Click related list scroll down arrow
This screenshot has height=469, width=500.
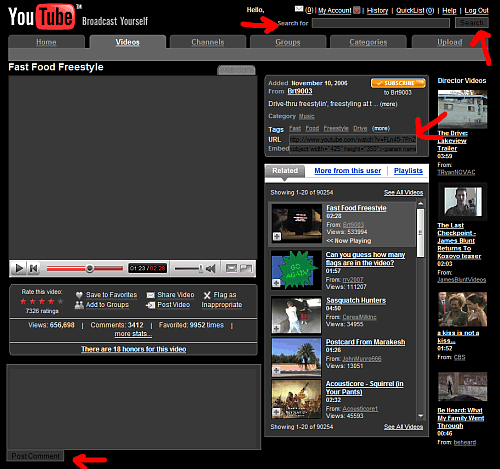(x=421, y=416)
